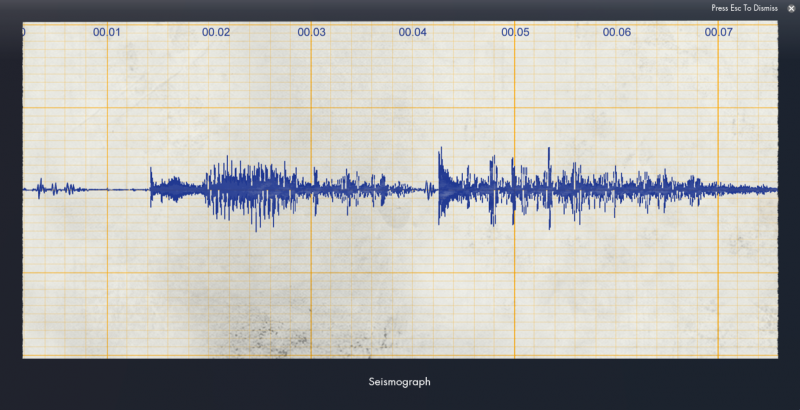This screenshot has height=410, width=800.
Task: Click the 00.03 time label
Action: tap(311, 32)
